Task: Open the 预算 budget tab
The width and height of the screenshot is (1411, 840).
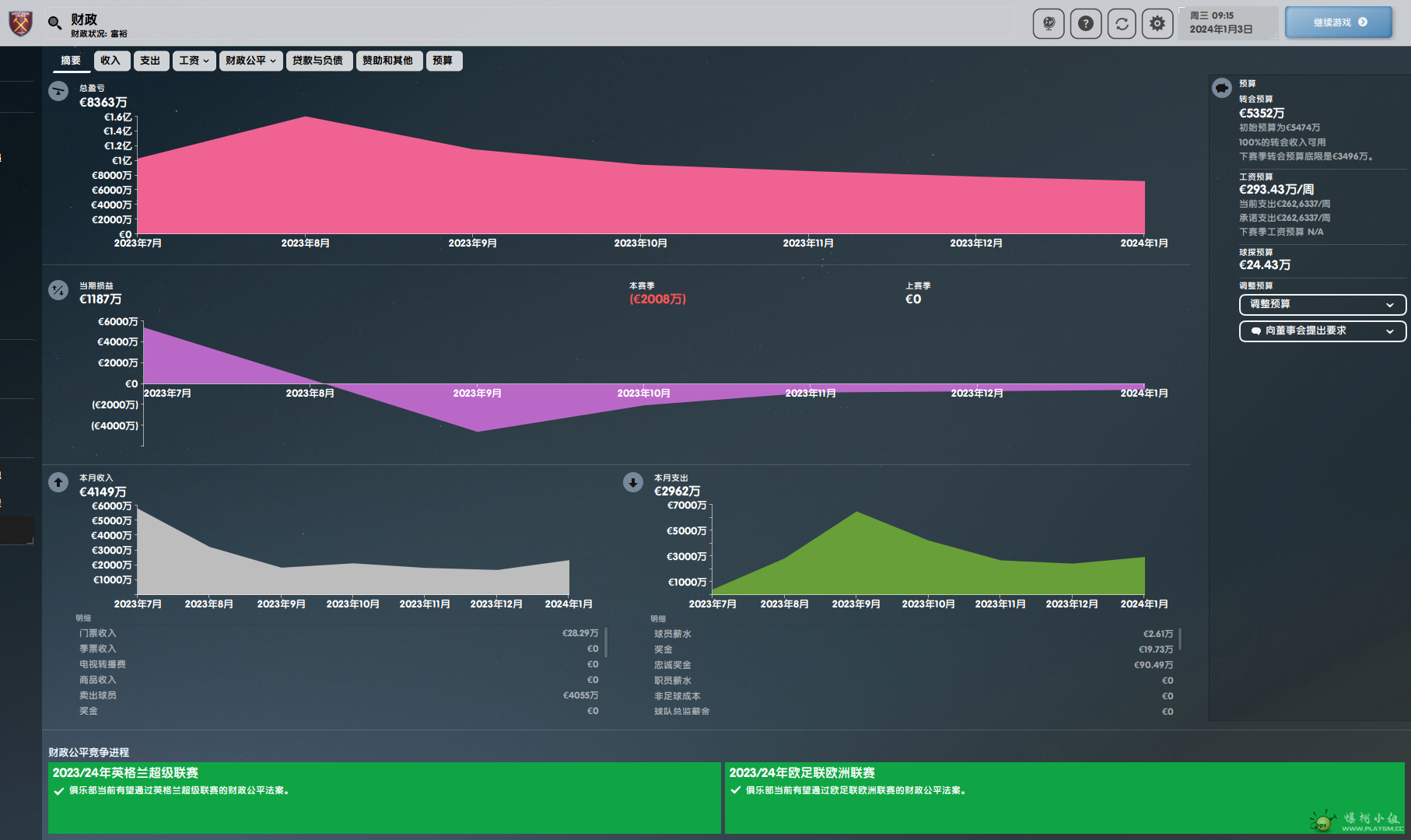Action: click(x=443, y=61)
